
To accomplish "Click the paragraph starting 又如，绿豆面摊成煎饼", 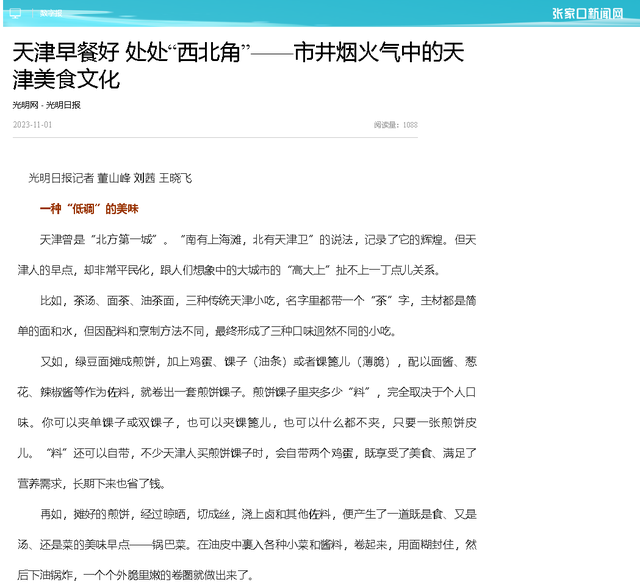I will [x=247, y=423].
